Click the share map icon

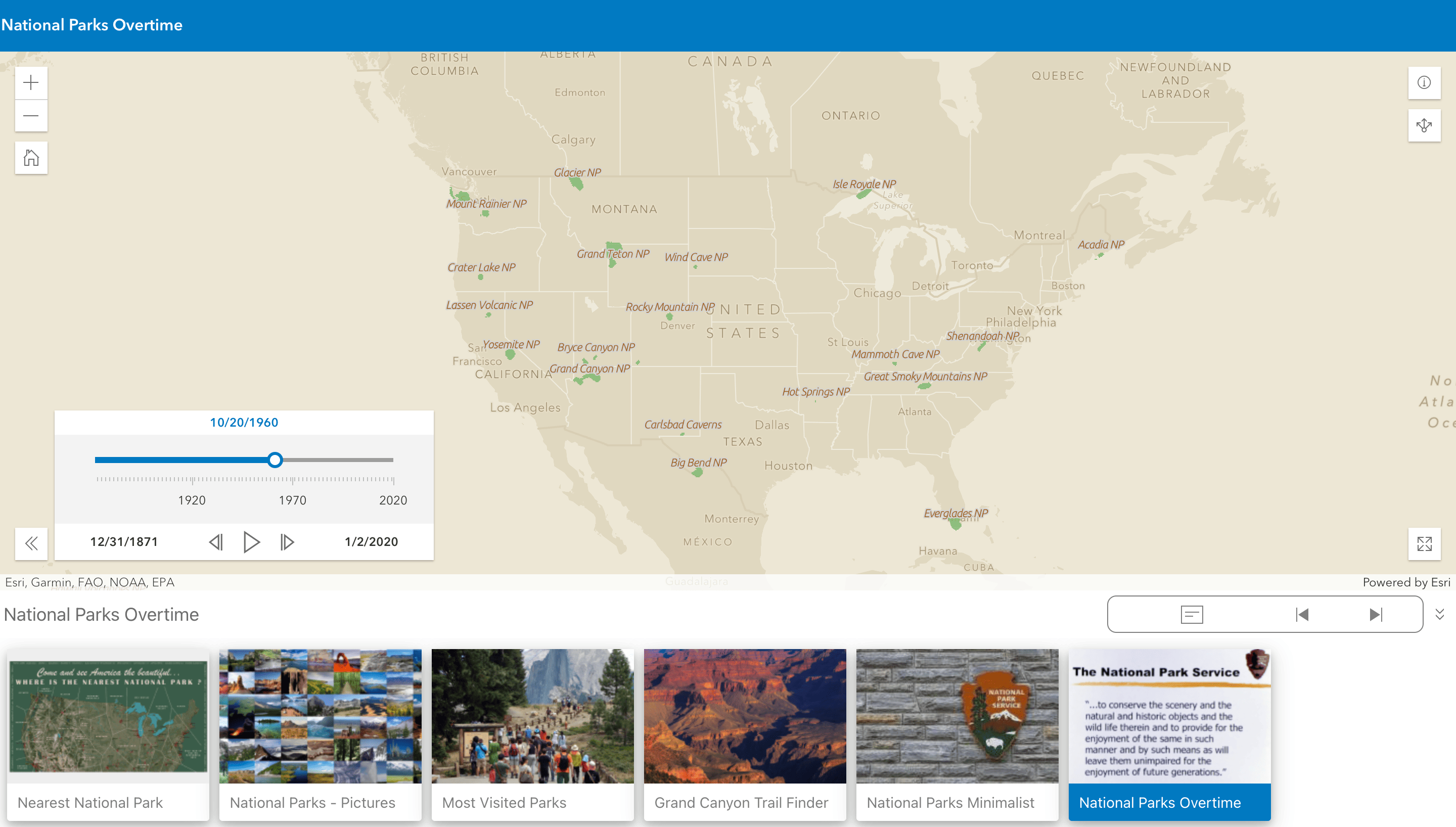point(1424,125)
